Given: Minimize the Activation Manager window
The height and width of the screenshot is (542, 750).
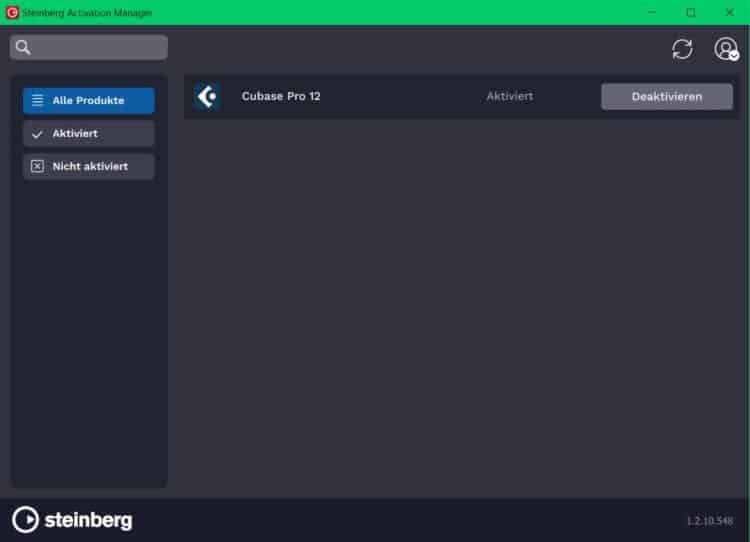Looking at the screenshot, I should [652, 12].
